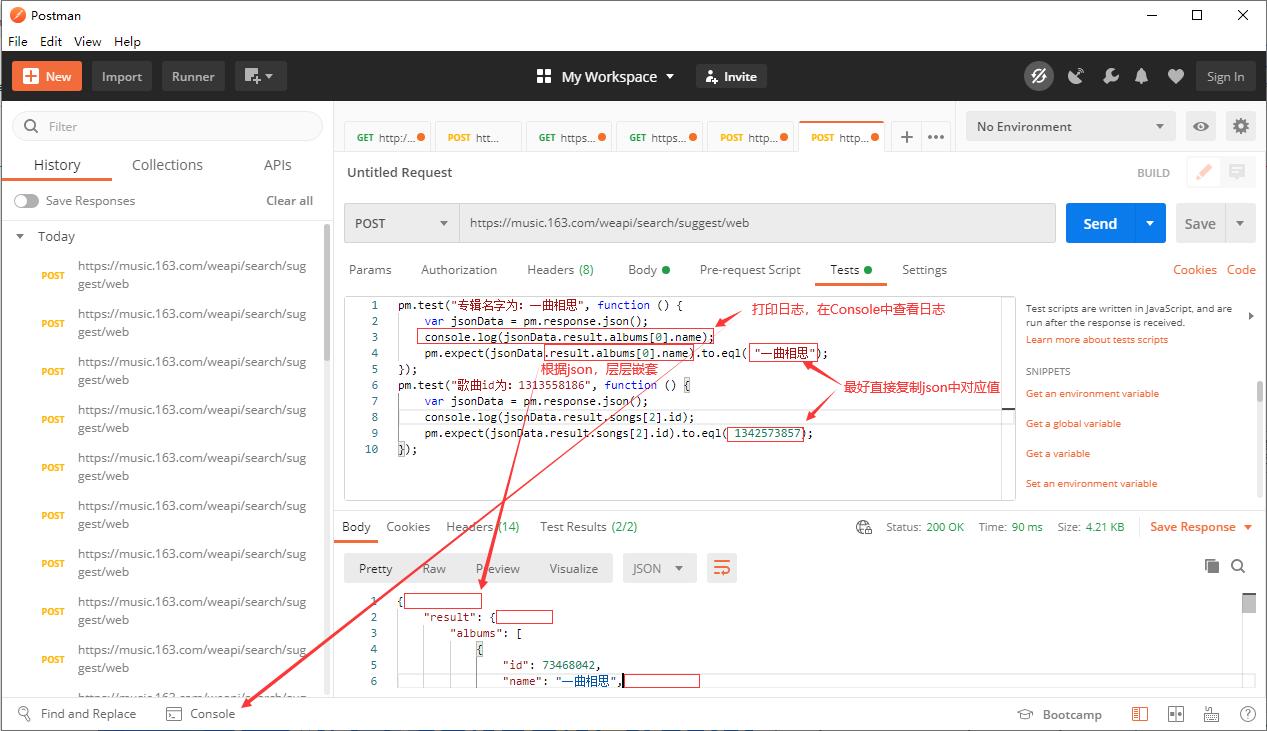Click the network globe icon by Status

tap(864, 527)
